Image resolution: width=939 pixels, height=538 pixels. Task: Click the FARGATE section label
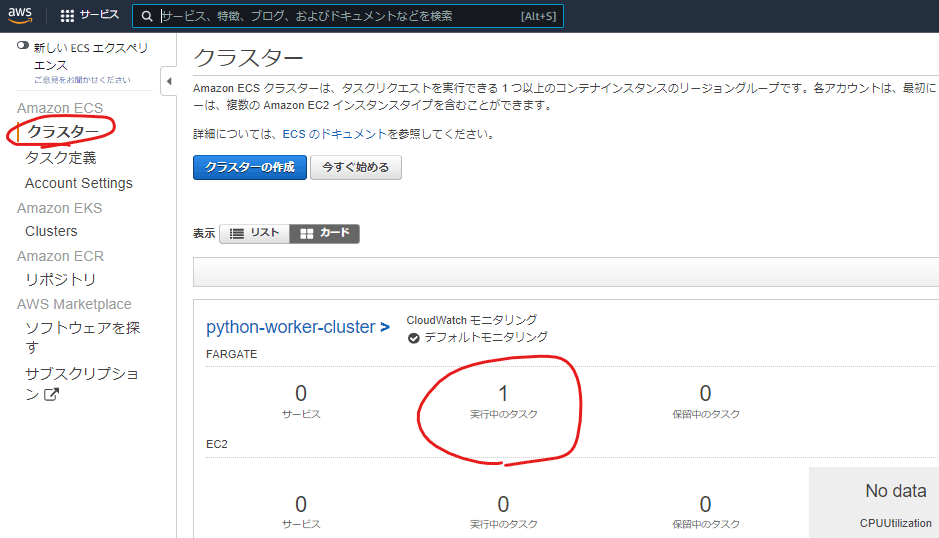(x=231, y=354)
